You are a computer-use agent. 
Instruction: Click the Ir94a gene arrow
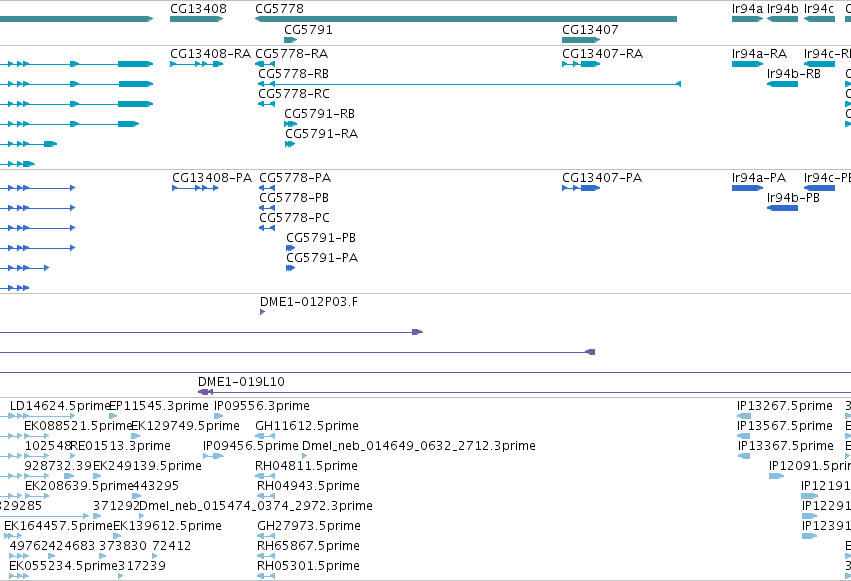pyautogui.click(x=747, y=19)
